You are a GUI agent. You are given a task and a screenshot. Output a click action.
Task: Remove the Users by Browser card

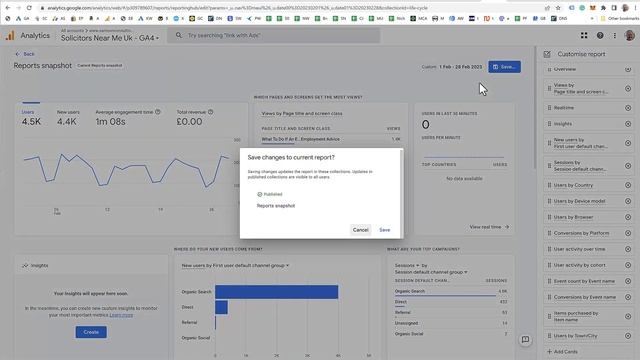coord(628,217)
